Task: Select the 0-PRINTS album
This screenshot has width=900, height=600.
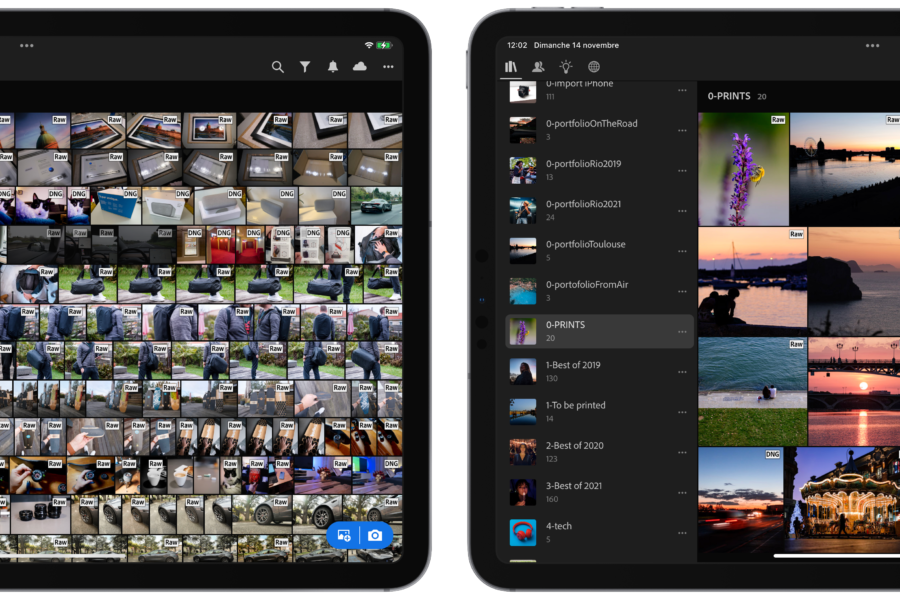Action: (599, 331)
